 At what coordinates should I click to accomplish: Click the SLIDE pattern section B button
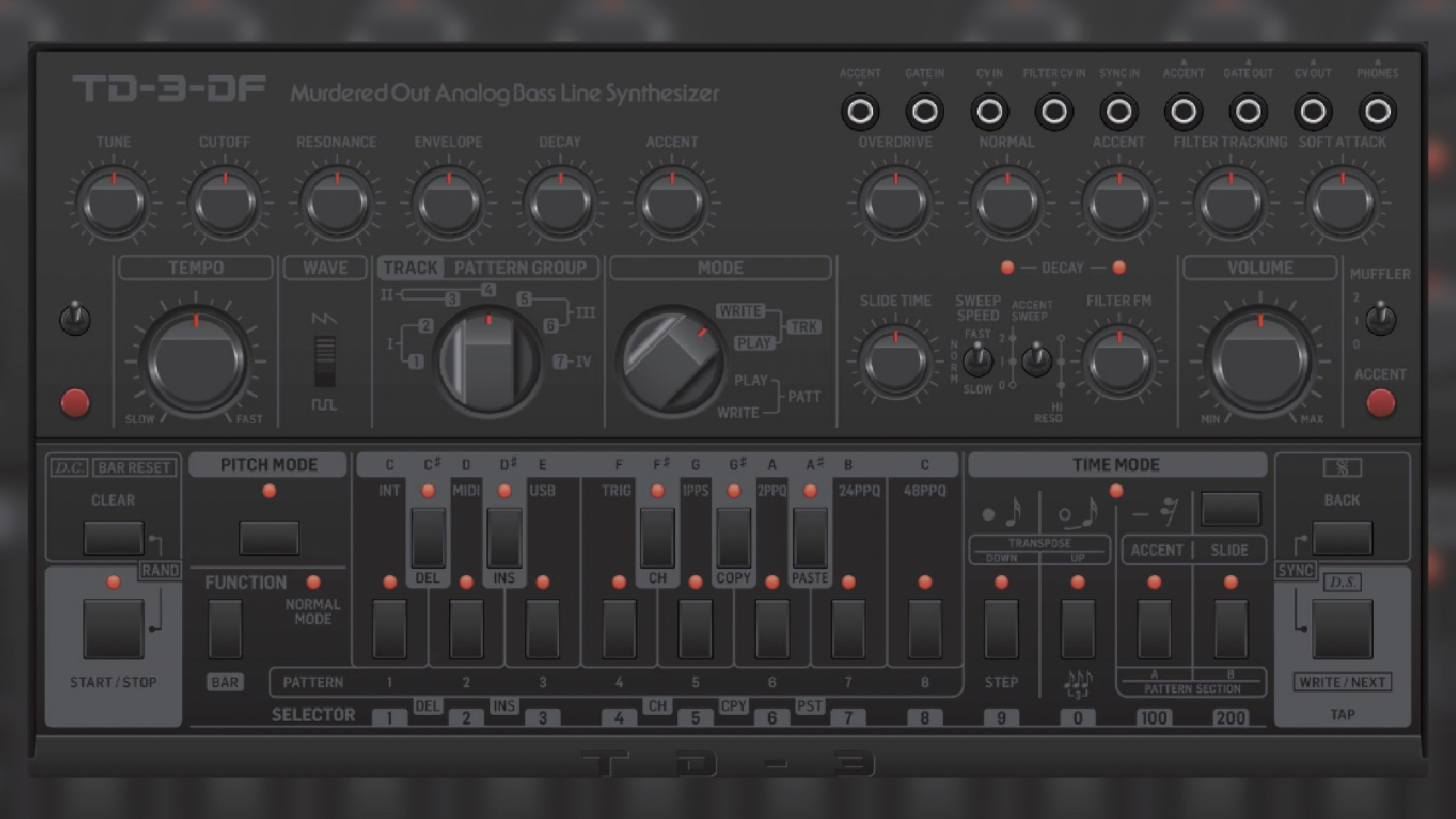[1231, 629]
